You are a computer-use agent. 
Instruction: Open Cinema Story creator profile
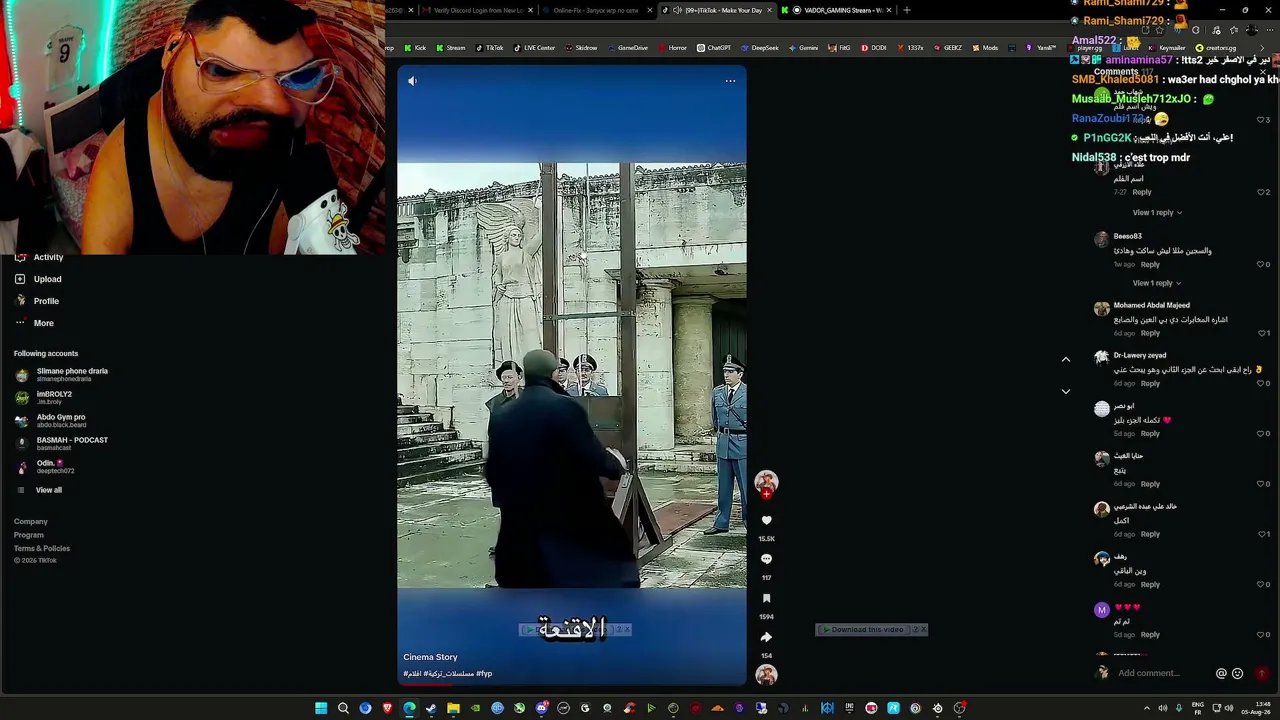click(430, 657)
